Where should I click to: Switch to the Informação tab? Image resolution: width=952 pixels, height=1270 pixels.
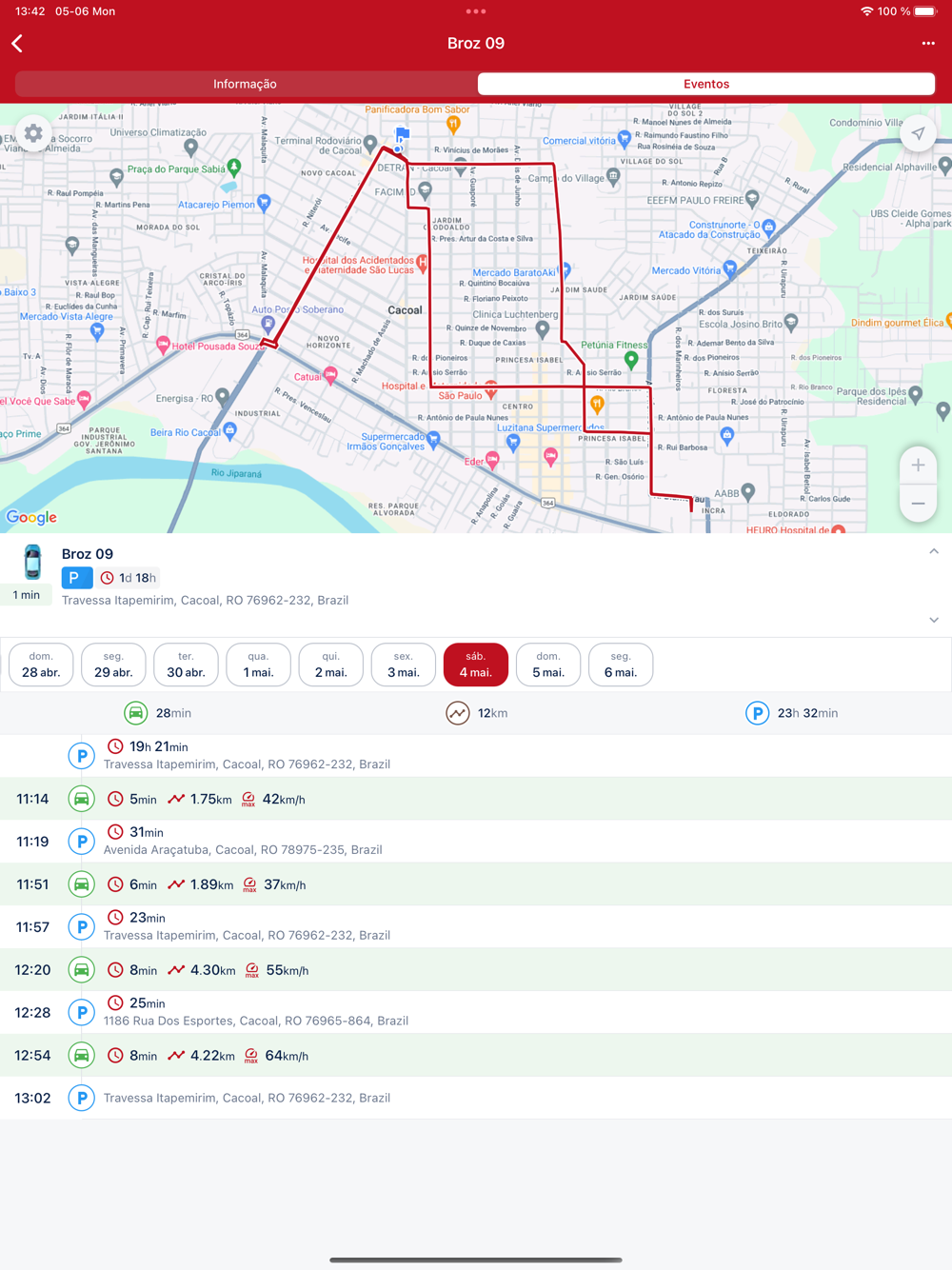(x=245, y=84)
